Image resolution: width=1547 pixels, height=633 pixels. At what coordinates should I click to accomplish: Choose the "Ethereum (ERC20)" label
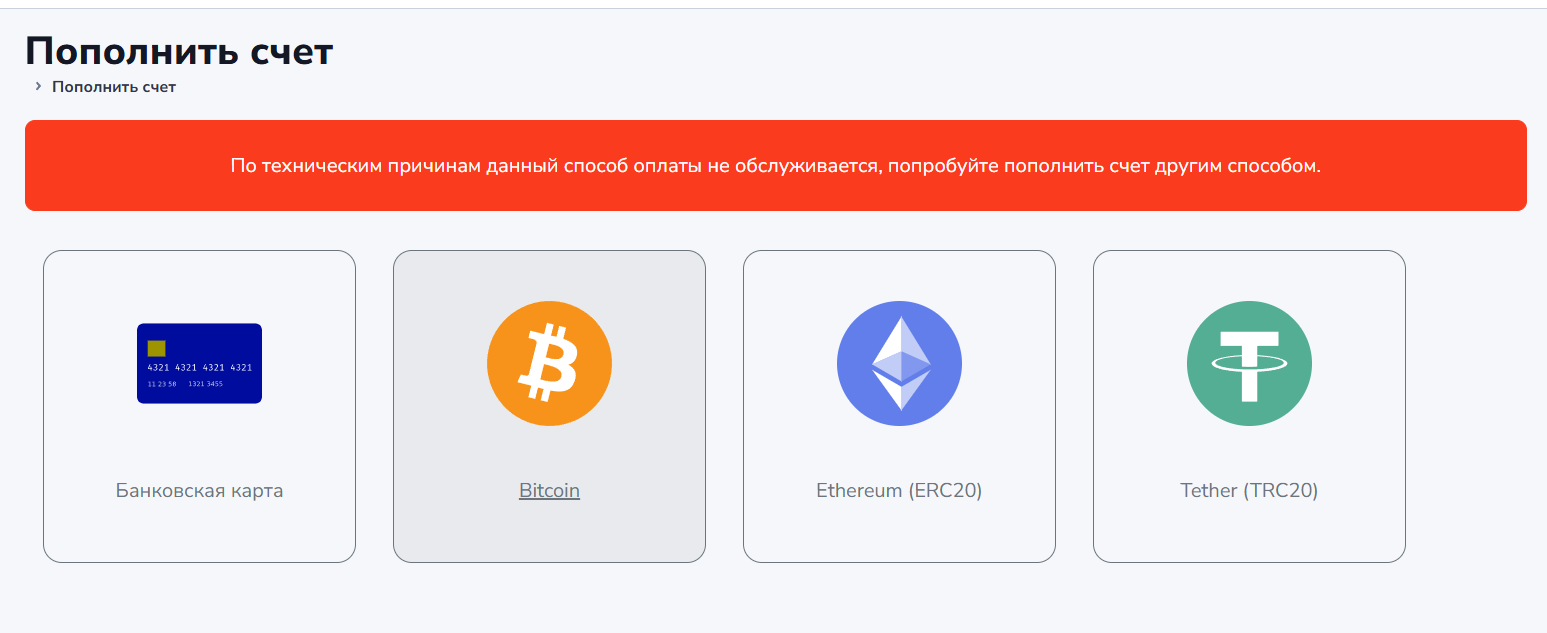[899, 491]
